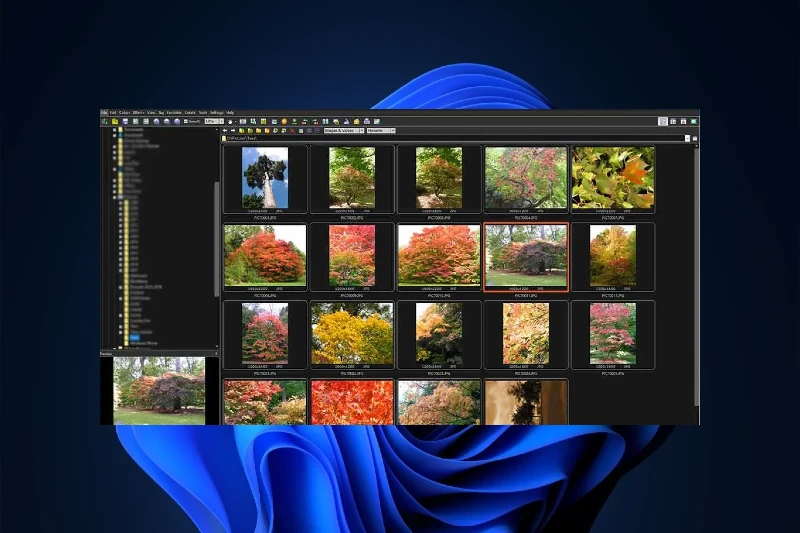The width and height of the screenshot is (800, 533).
Task: Click the folder tree vertical scrollbar
Action: (x=216, y=239)
